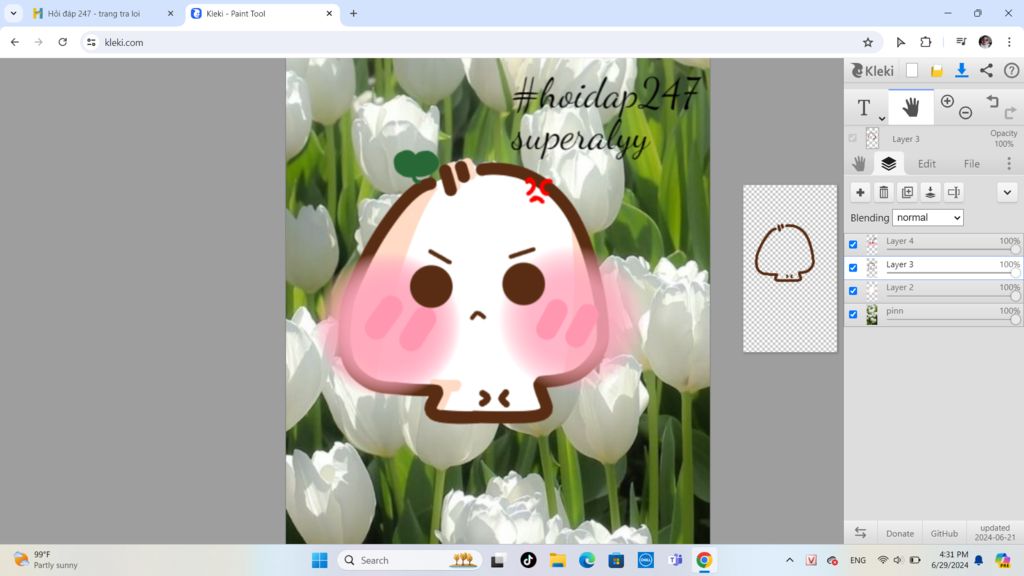Open File Explorer from the taskbar
The image size is (1024, 576).
coord(557,560)
